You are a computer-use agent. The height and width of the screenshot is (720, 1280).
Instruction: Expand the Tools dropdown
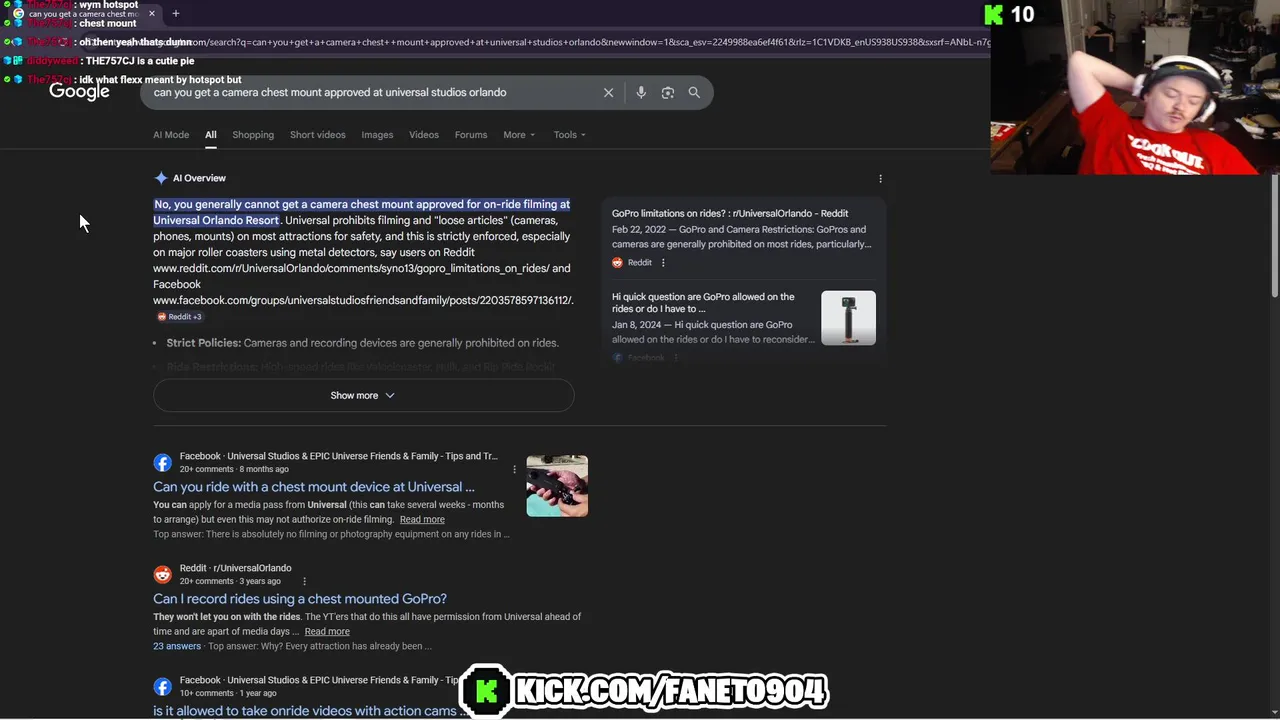pyautogui.click(x=570, y=135)
